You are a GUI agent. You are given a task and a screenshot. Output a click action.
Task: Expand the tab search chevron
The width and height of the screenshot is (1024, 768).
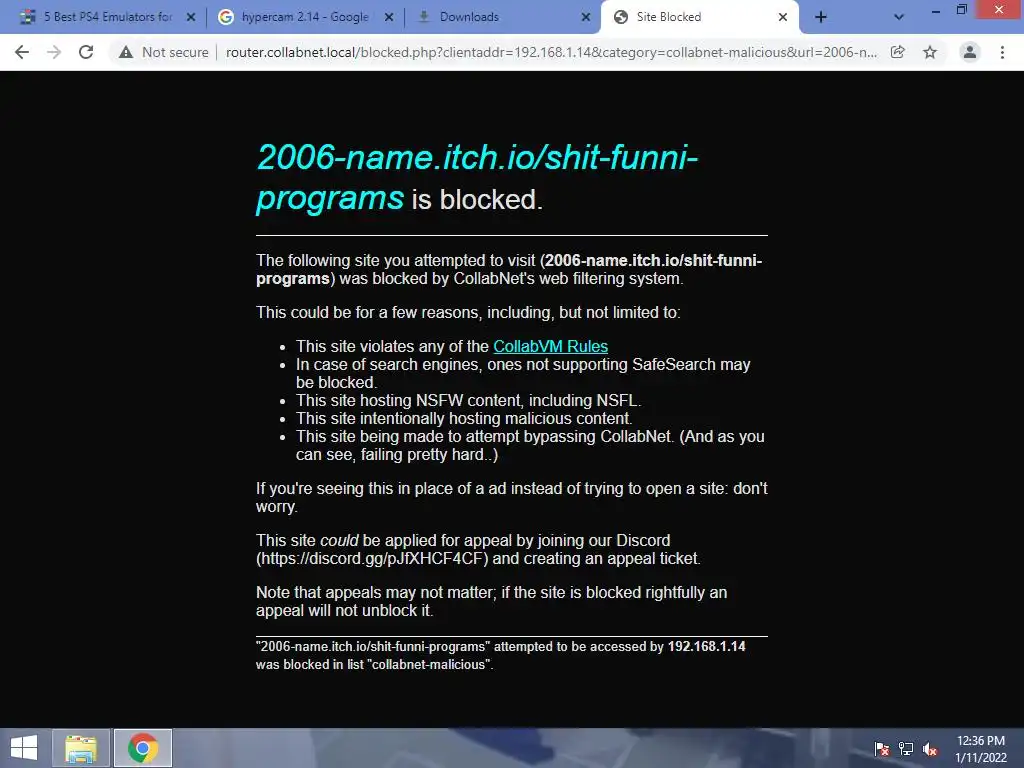pos(899,17)
